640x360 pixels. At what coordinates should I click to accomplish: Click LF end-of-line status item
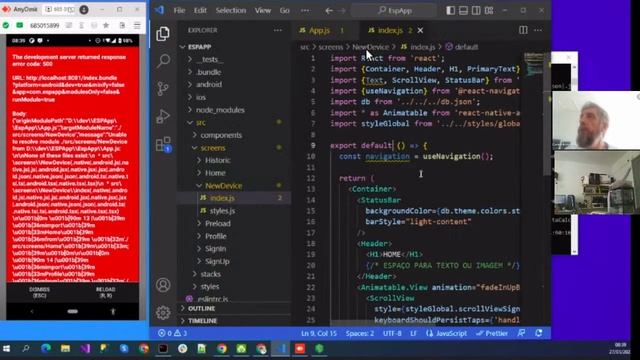pyautogui.click(x=413, y=333)
